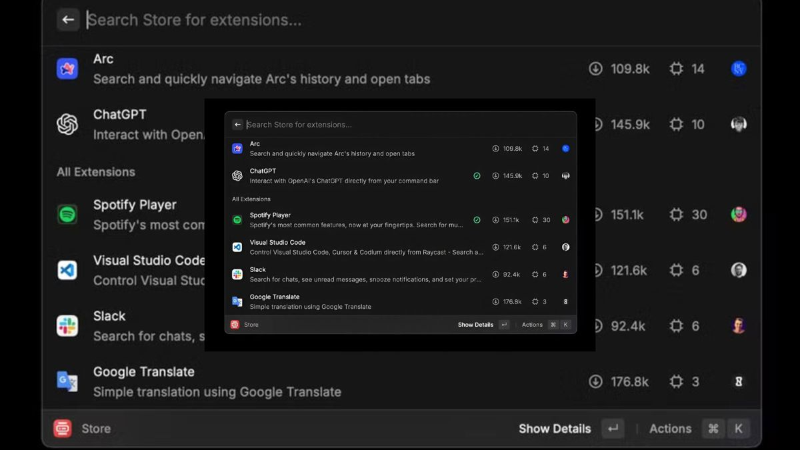Click the back arrow beside the large search field
Viewport: 800px width, 450px height.
(x=68, y=20)
